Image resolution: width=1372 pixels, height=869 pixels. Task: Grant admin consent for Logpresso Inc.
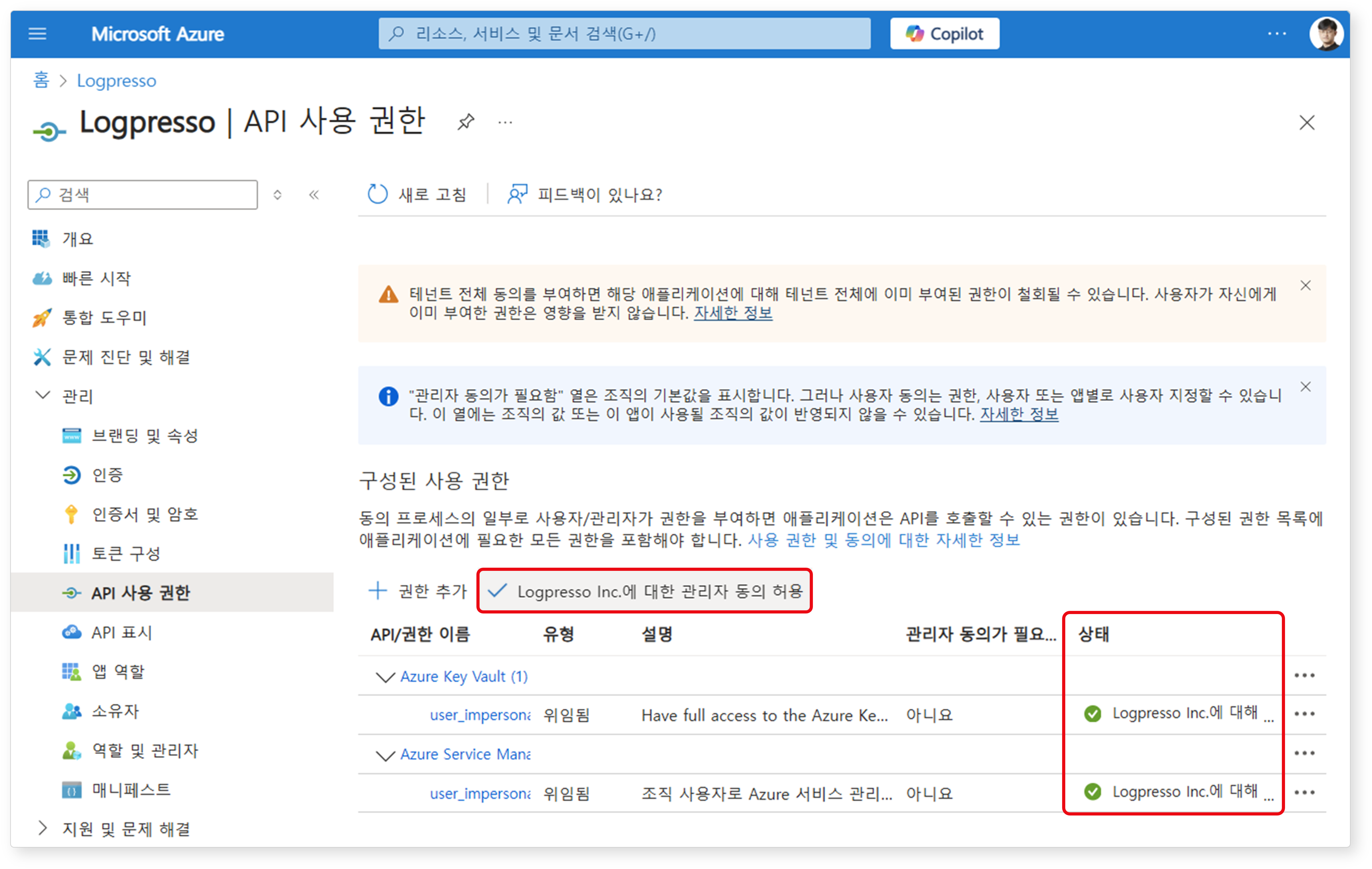pos(645,591)
